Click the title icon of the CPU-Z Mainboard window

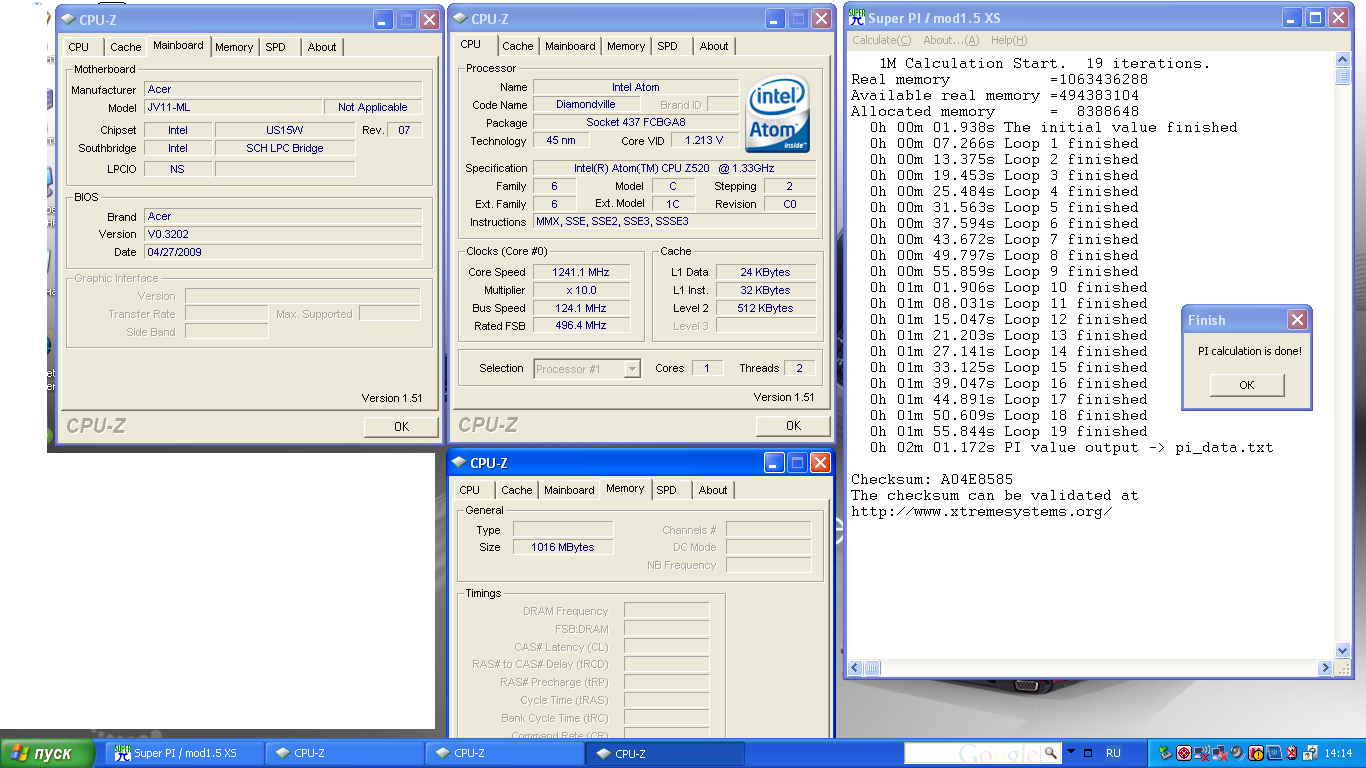click(68, 19)
